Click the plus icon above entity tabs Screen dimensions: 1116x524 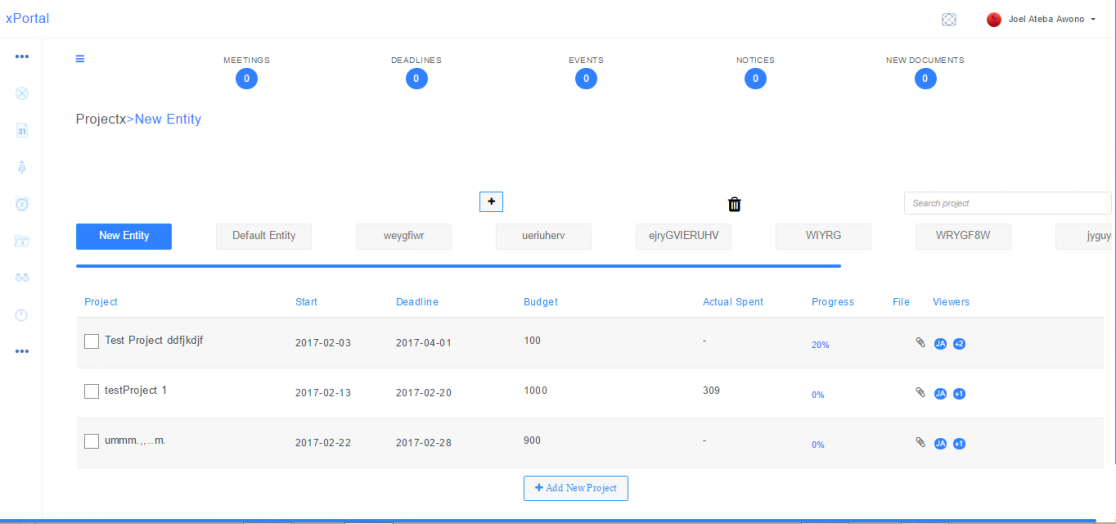pos(491,201)
